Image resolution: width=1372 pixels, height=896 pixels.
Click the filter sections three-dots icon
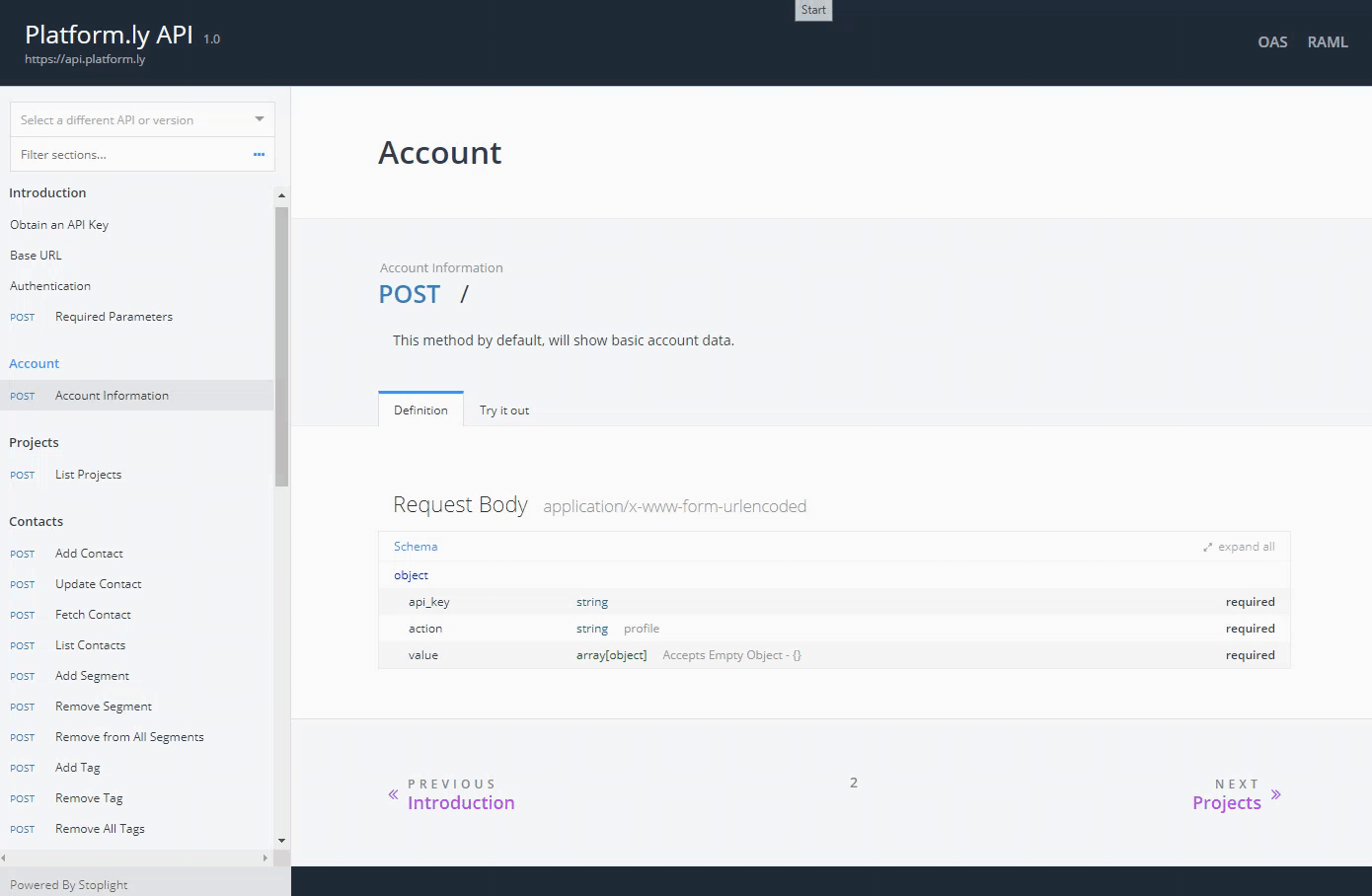point(259,154)
